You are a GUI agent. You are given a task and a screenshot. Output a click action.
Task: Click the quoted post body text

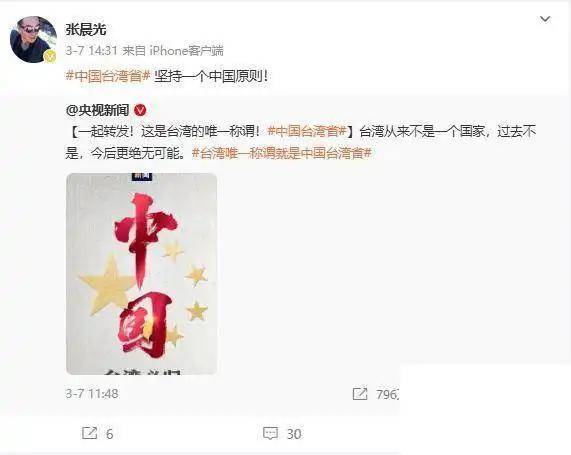[x=301, y=142]
